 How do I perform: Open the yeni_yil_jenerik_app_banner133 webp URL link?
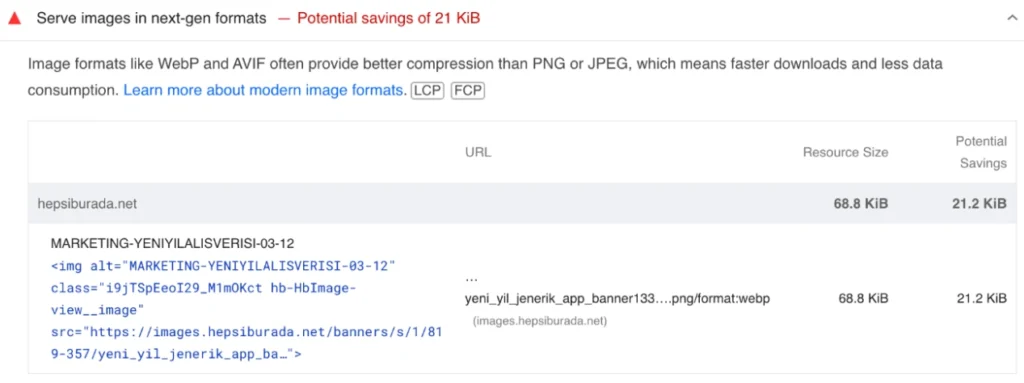pyautogui.click(x=618, y=299)
